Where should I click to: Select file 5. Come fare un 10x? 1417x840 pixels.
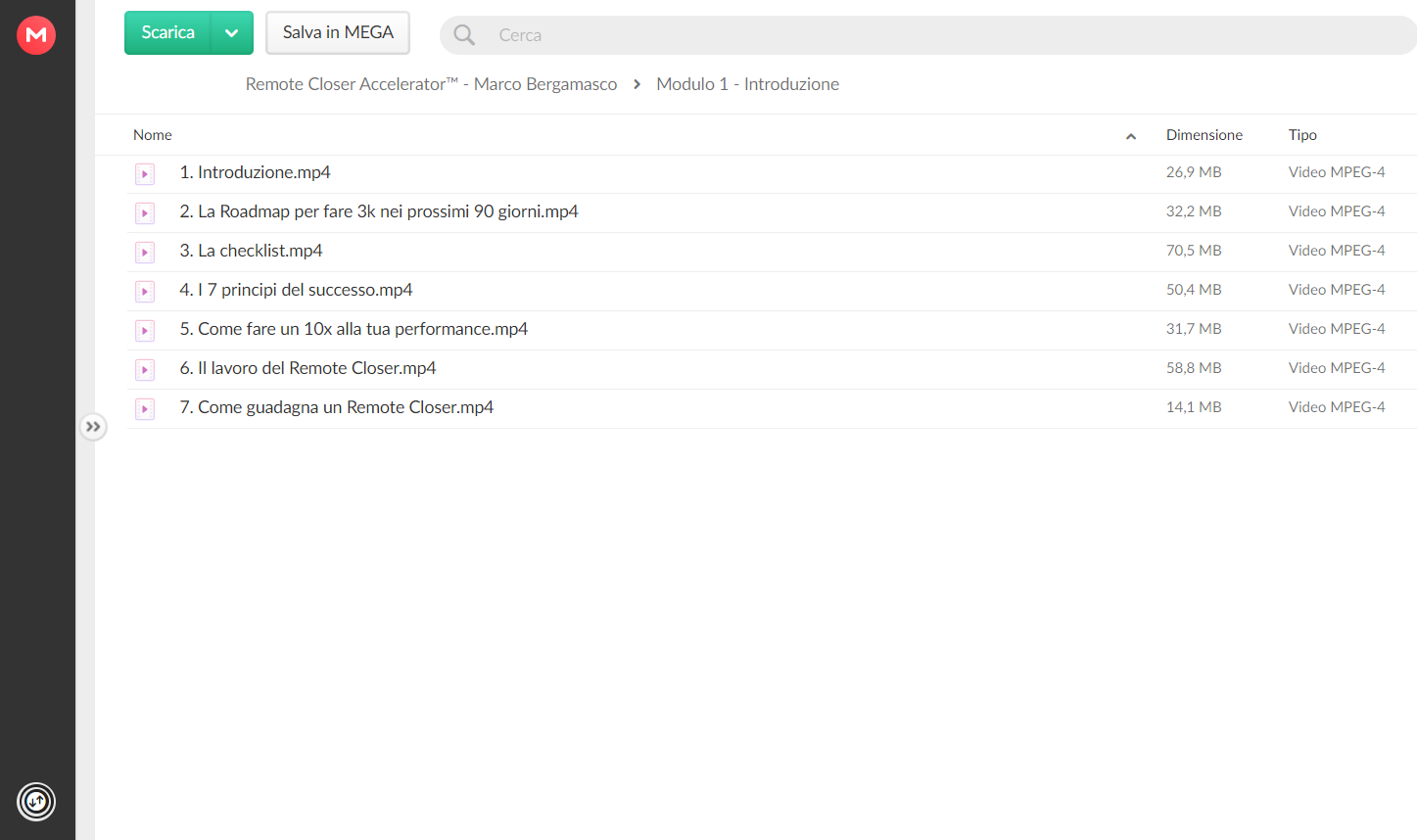[x=354, y=329]
